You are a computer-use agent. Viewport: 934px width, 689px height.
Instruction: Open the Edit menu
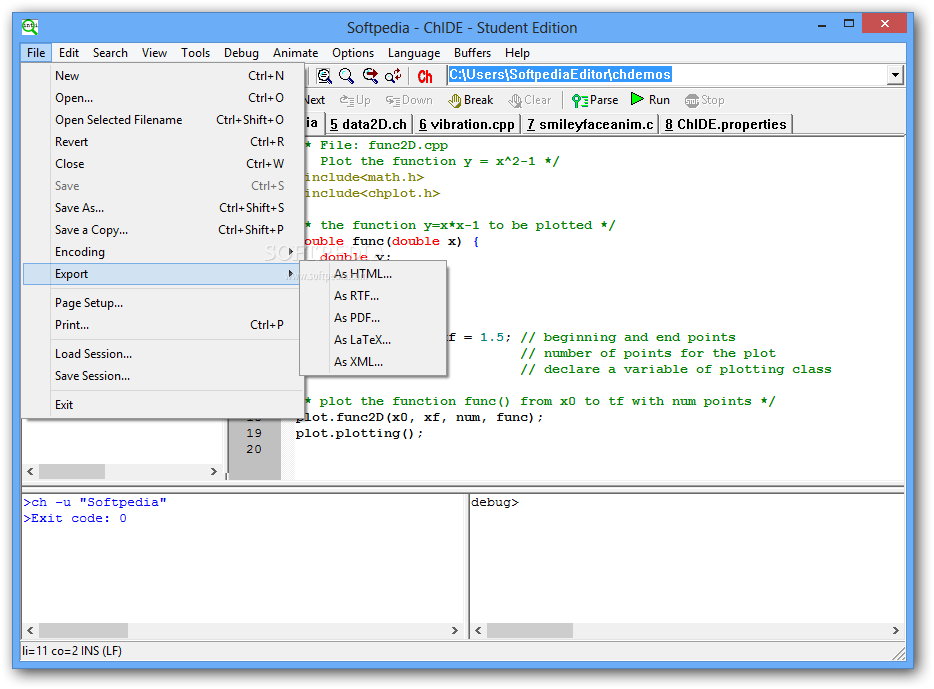pyautogui.click(x=69, y=52)
